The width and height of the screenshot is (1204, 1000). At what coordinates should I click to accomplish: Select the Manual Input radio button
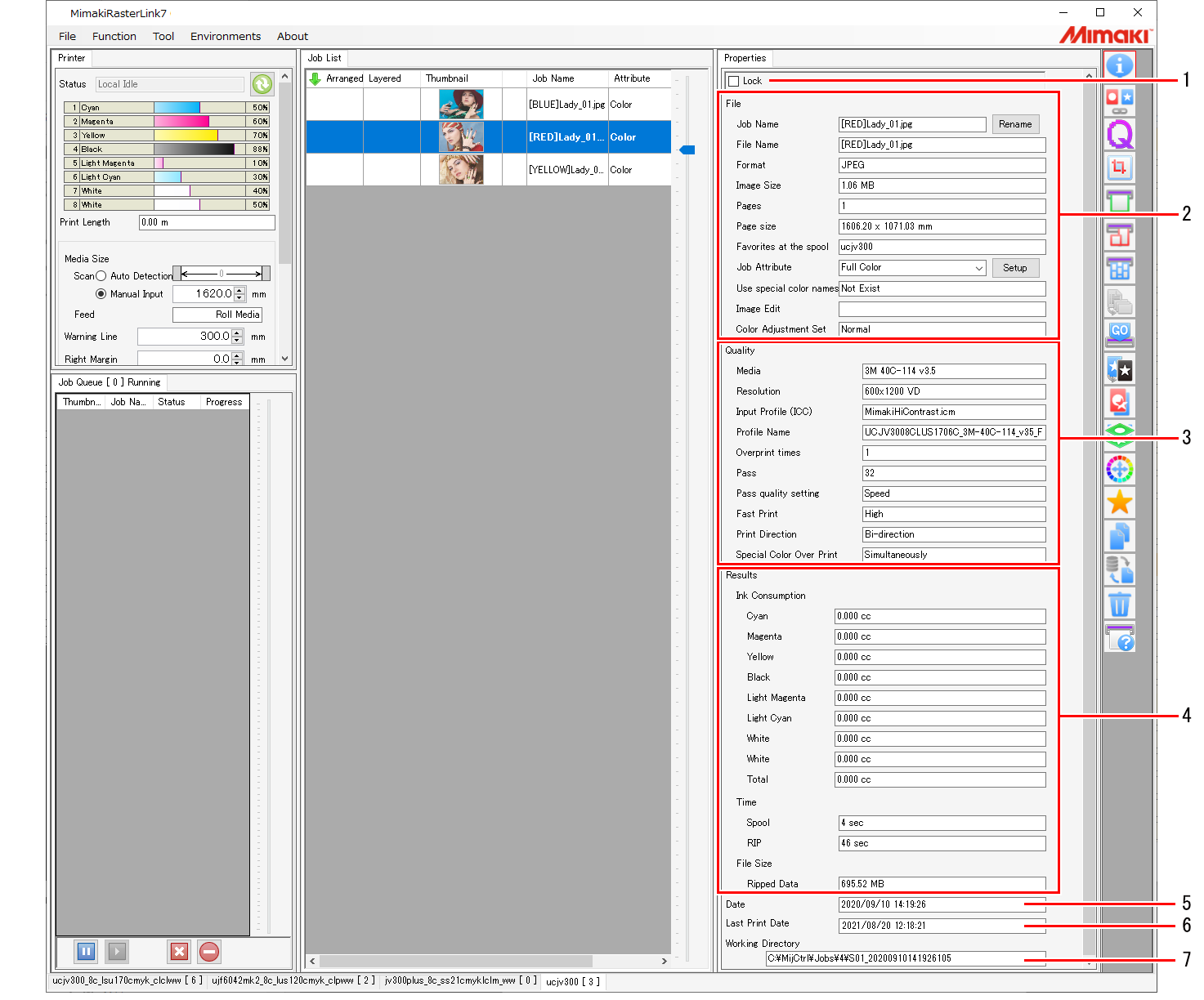point(100,293)
